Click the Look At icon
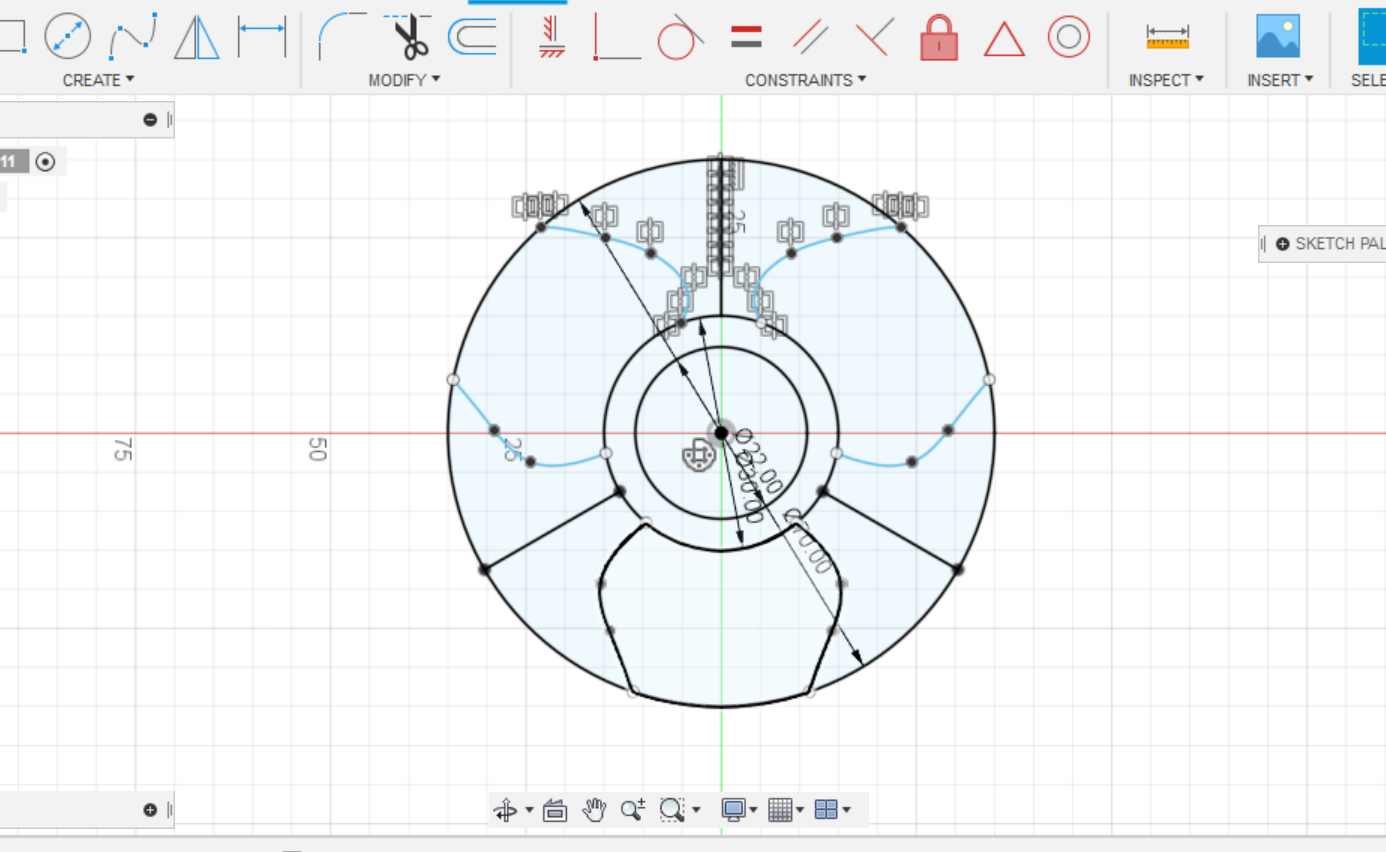The width and height of the screenshot is (1386, 852). [555, 810]
